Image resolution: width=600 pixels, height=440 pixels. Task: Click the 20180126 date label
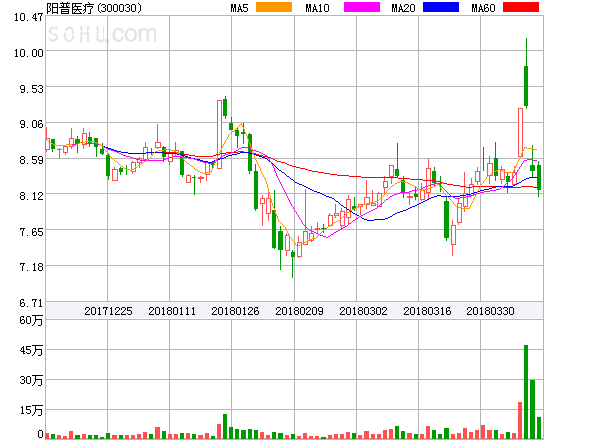coord(235,311)
